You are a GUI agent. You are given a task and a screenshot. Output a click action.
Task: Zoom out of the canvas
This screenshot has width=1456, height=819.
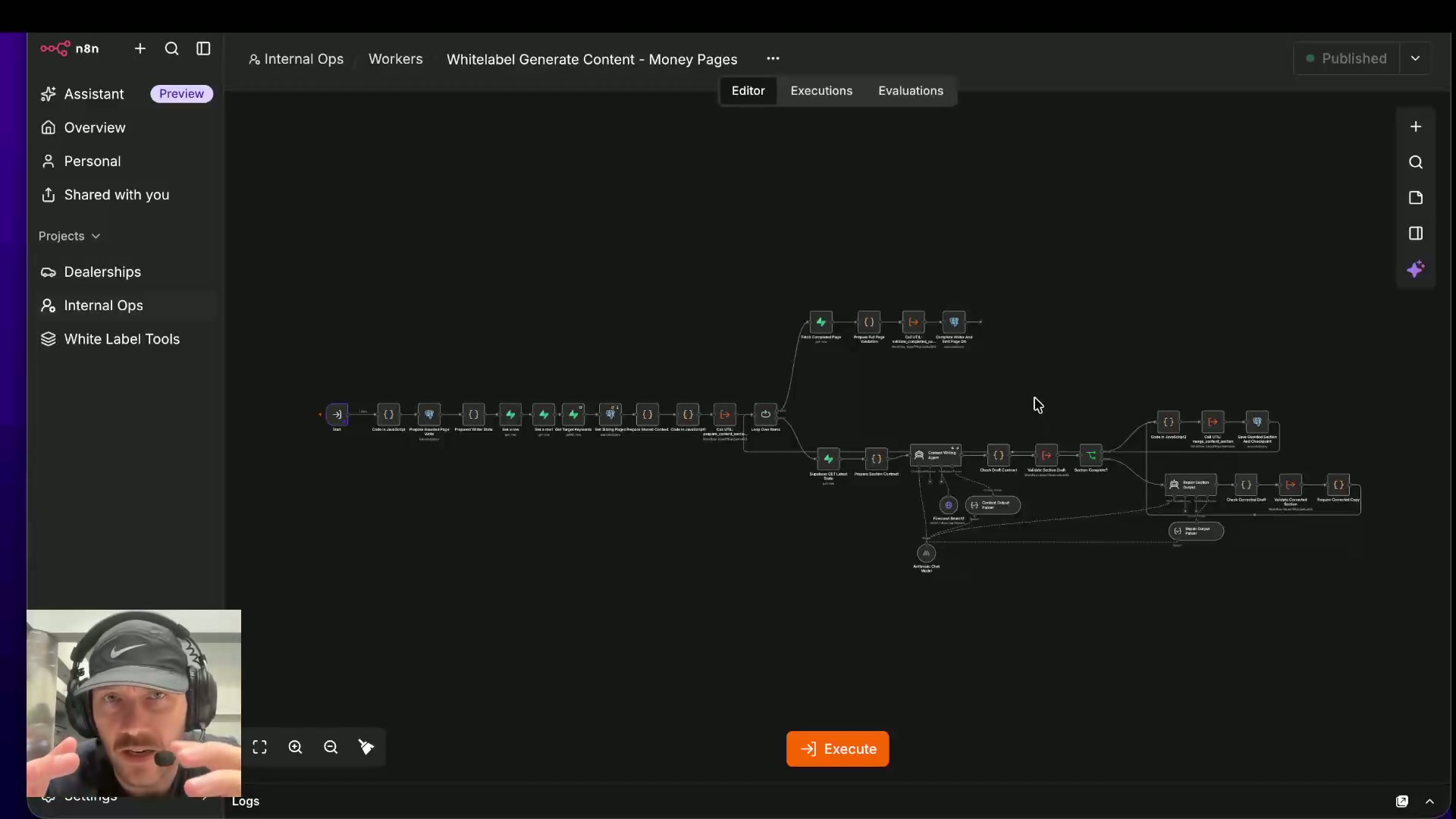pyautogui.click(x=331, y=748)
